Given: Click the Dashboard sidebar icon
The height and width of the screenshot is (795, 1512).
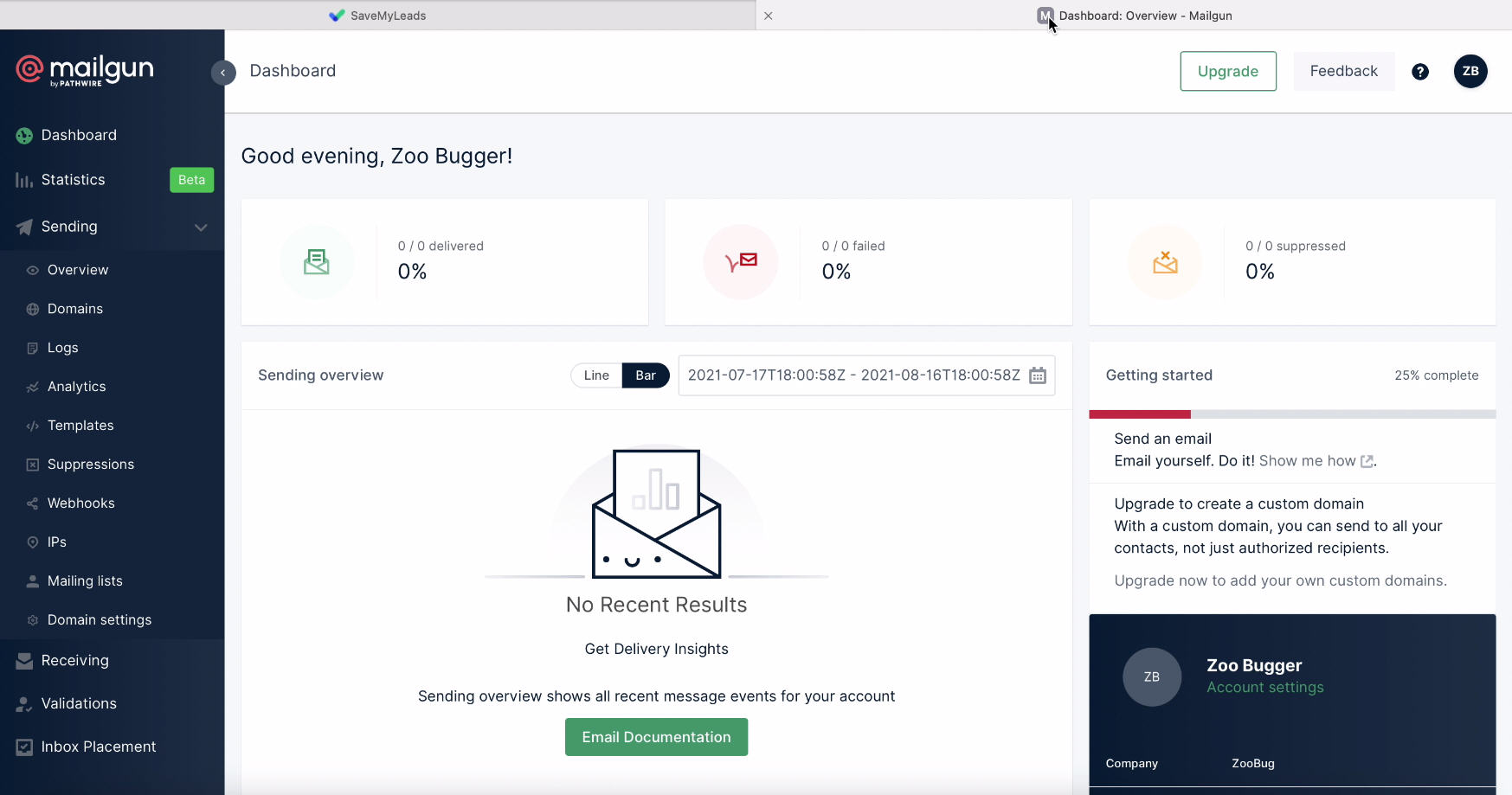Looking at the screenshot, I should click(24, 136).
